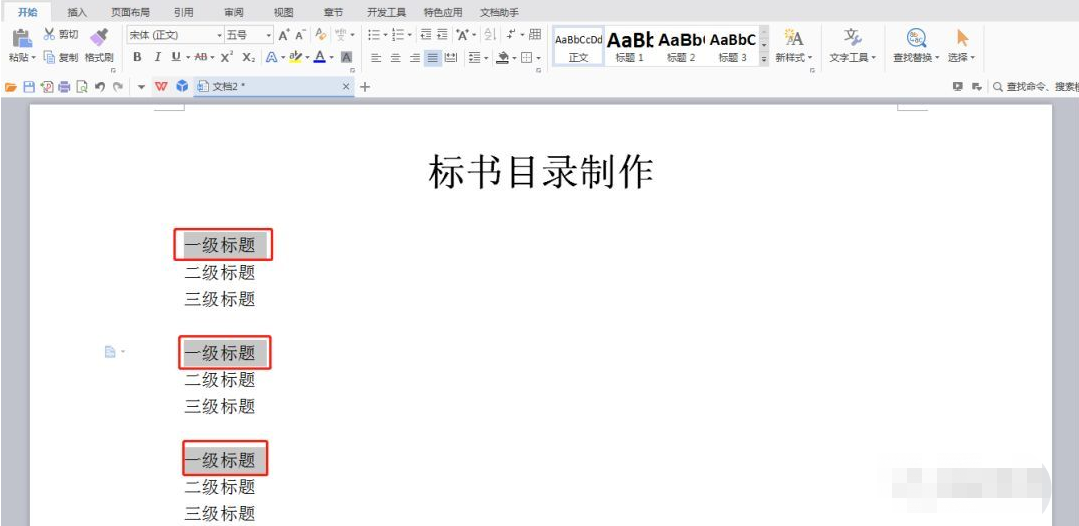1079x526 pixels.
Task: Toggle character shading (gray A)
Action: pyautogui.click(x=346, y=57)
